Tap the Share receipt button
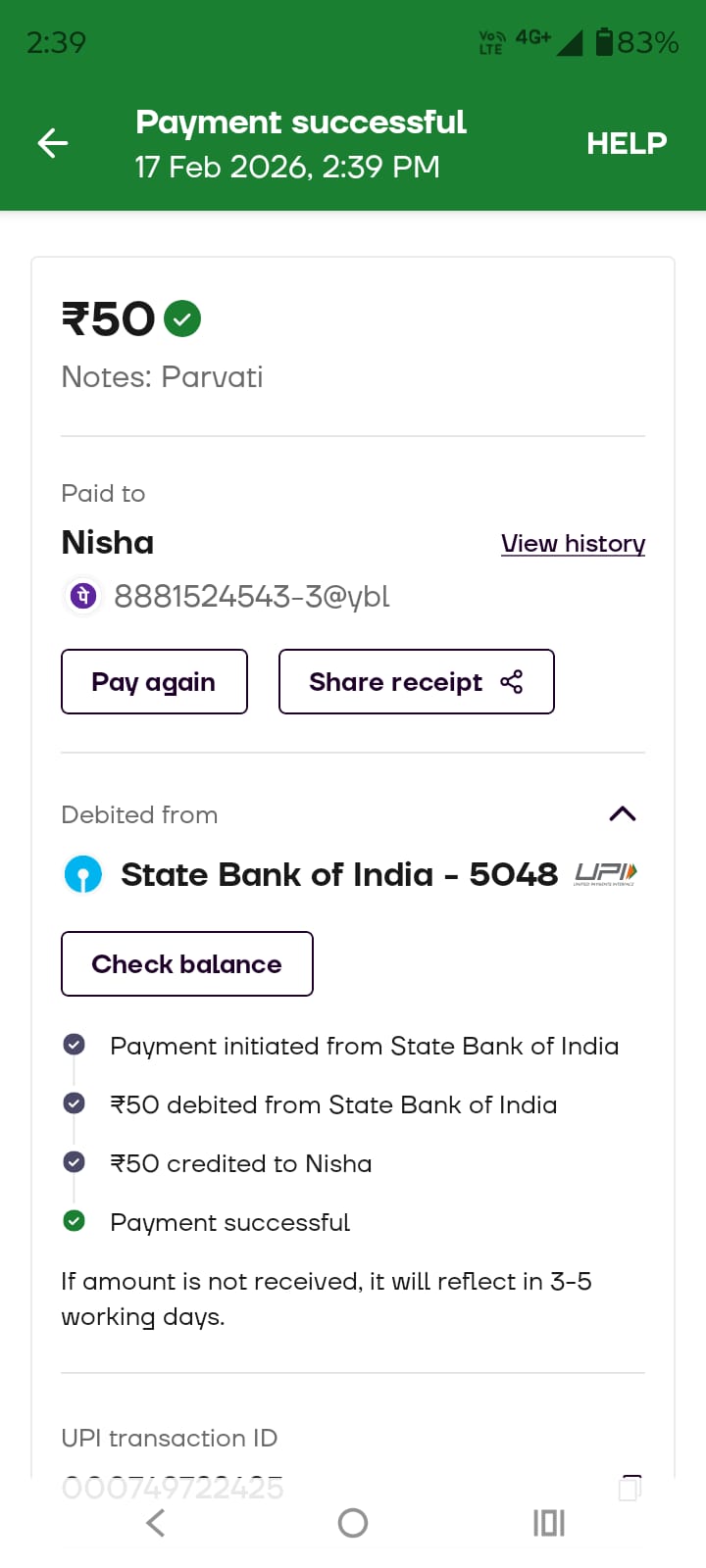This screenshot has height=1568, width=706. [416, 682]
